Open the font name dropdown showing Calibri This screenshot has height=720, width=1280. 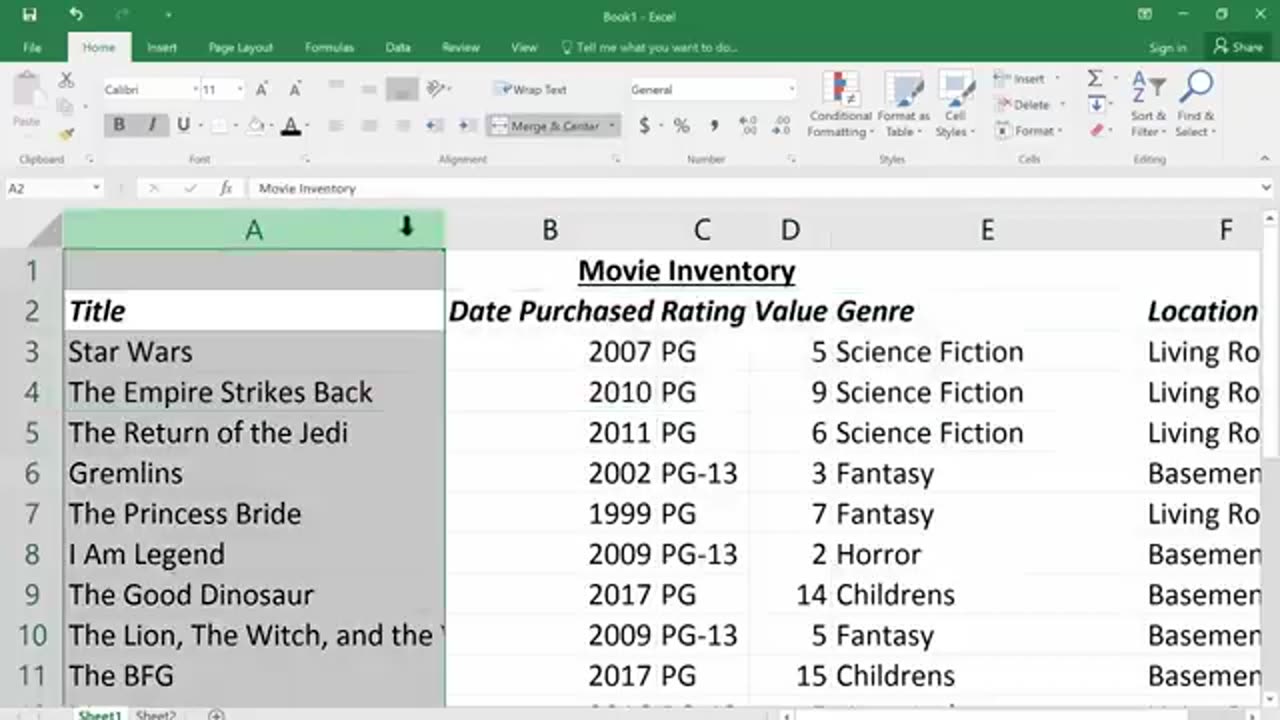(x=195, y=90)
